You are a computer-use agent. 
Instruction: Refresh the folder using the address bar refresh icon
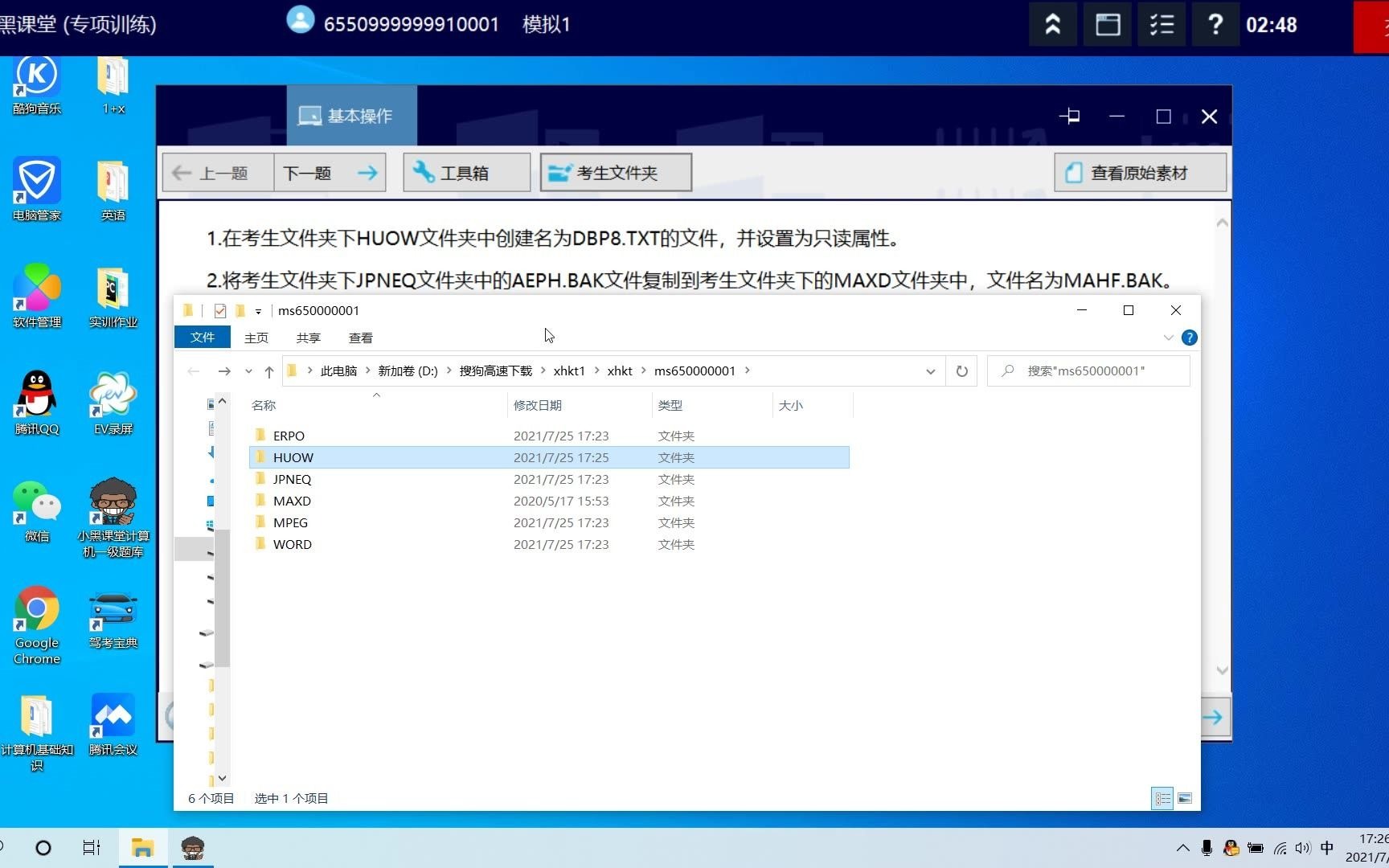(x=961, y=371)
